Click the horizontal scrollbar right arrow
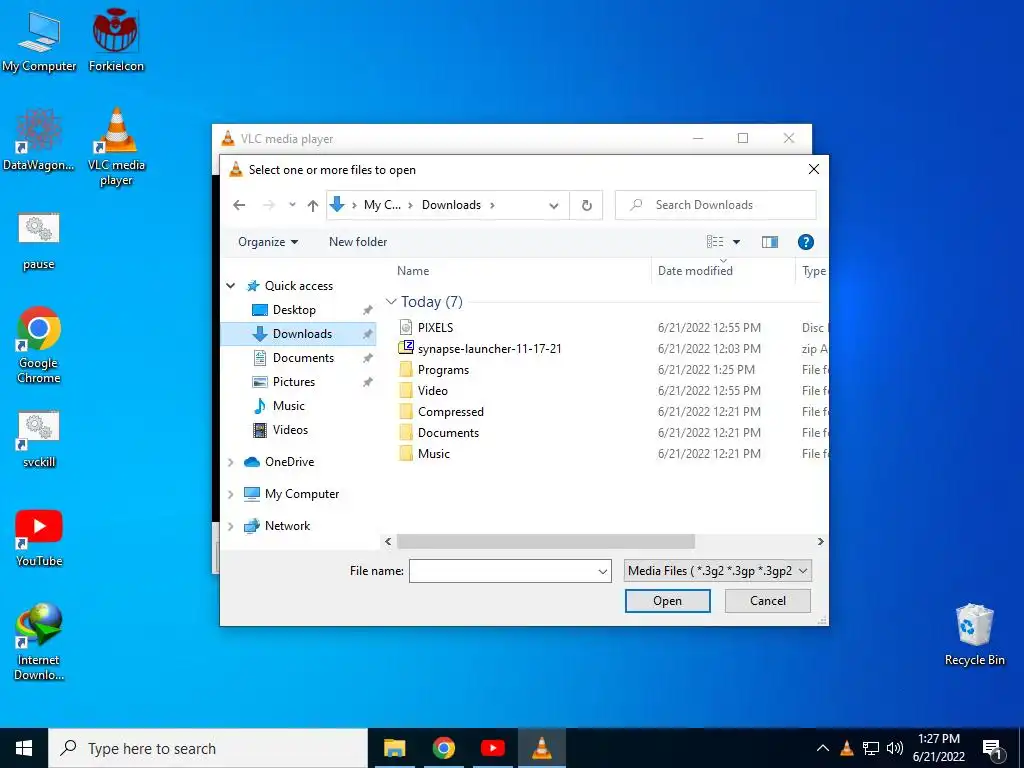The width and height of the screenshot is (1024, 768). coord(820,541)
